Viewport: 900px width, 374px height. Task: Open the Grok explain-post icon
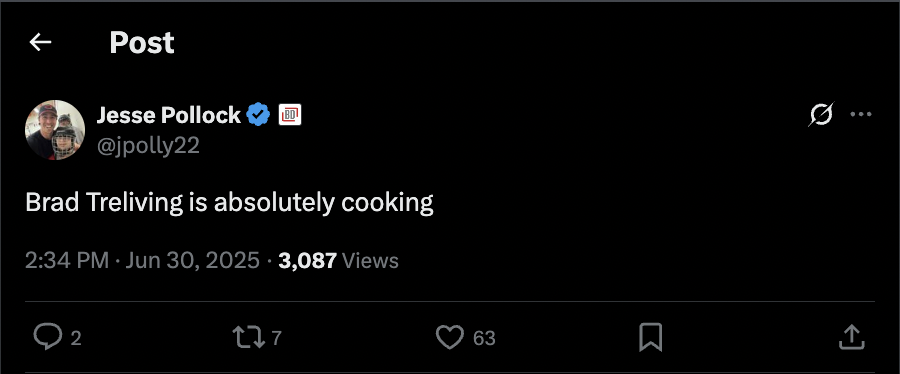[821, 115]
